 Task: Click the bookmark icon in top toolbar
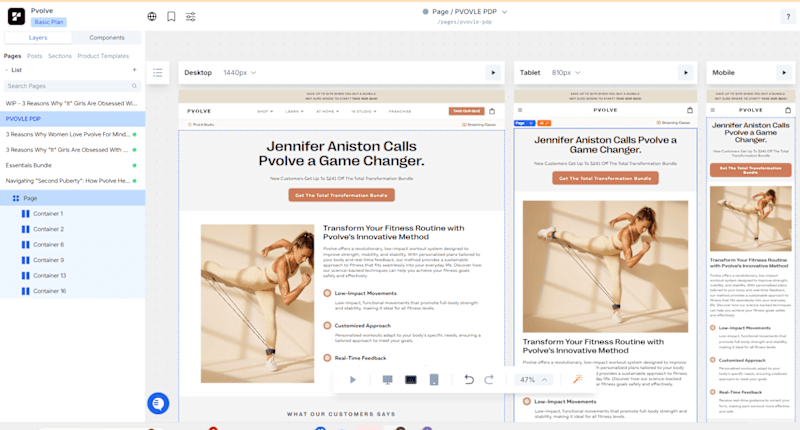pyautogui.click(x=171, y=16)
